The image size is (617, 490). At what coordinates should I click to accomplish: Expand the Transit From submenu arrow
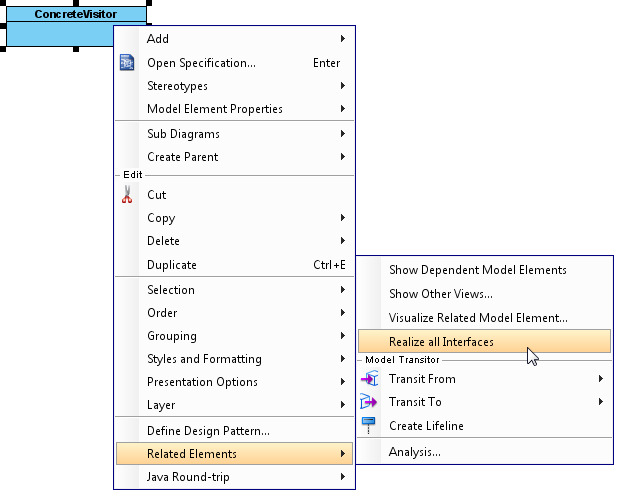point(600,379)
